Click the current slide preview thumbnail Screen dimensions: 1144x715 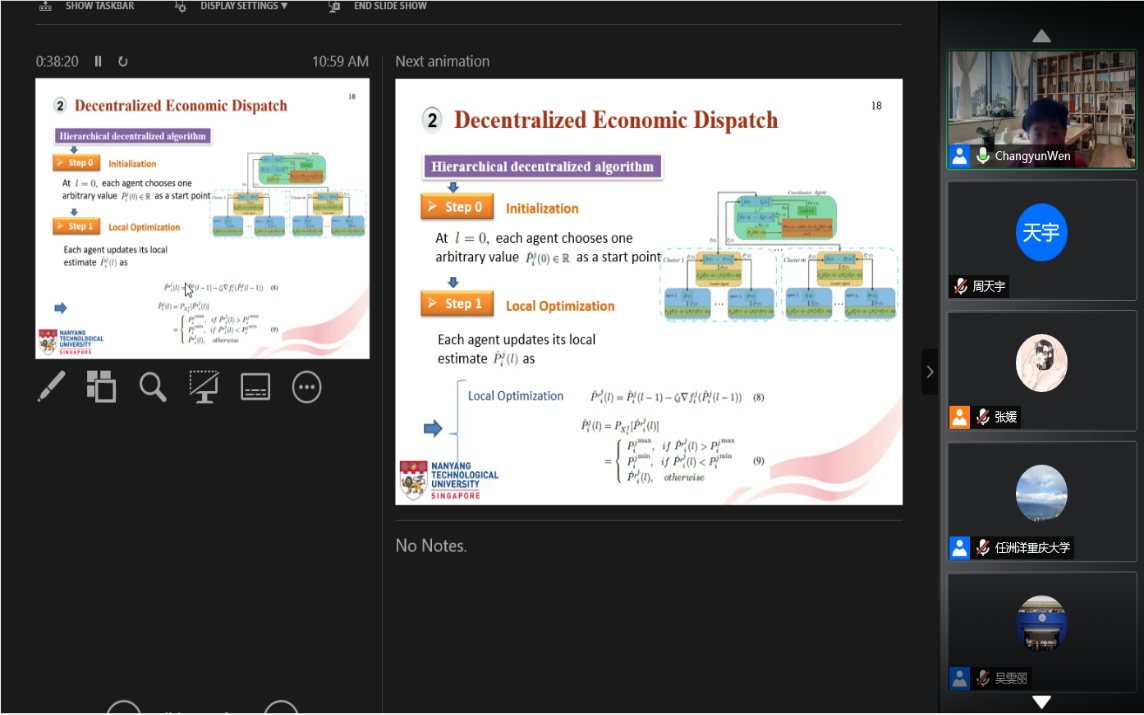(x=202, y=218)
